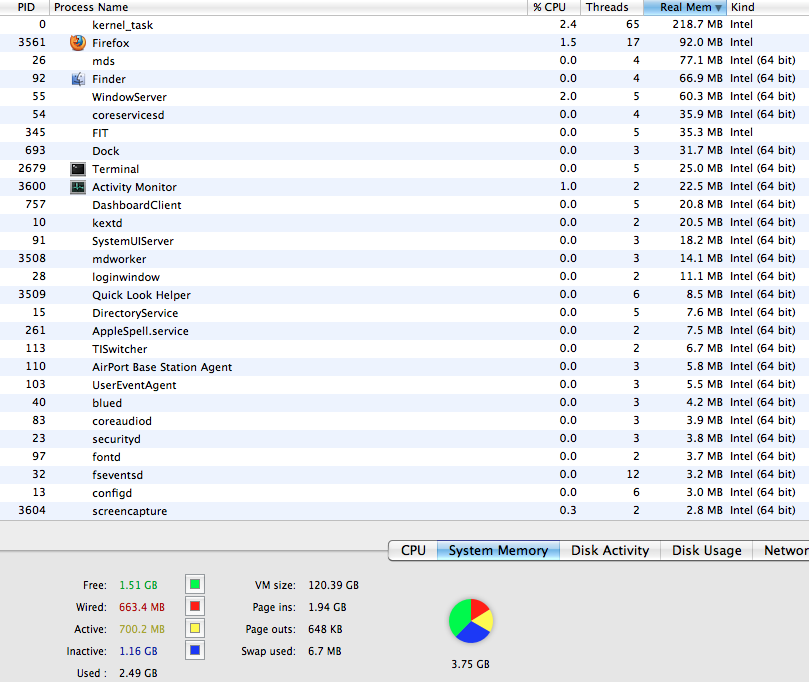Select the kextd process row
The height and width of the screenshot is (682, 809).
404,223
